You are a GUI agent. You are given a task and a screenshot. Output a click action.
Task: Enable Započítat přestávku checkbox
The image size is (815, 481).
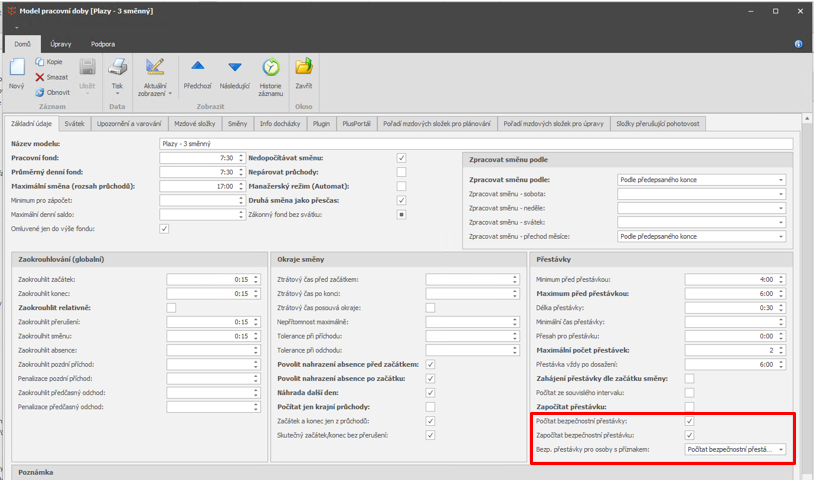point(689,407)
